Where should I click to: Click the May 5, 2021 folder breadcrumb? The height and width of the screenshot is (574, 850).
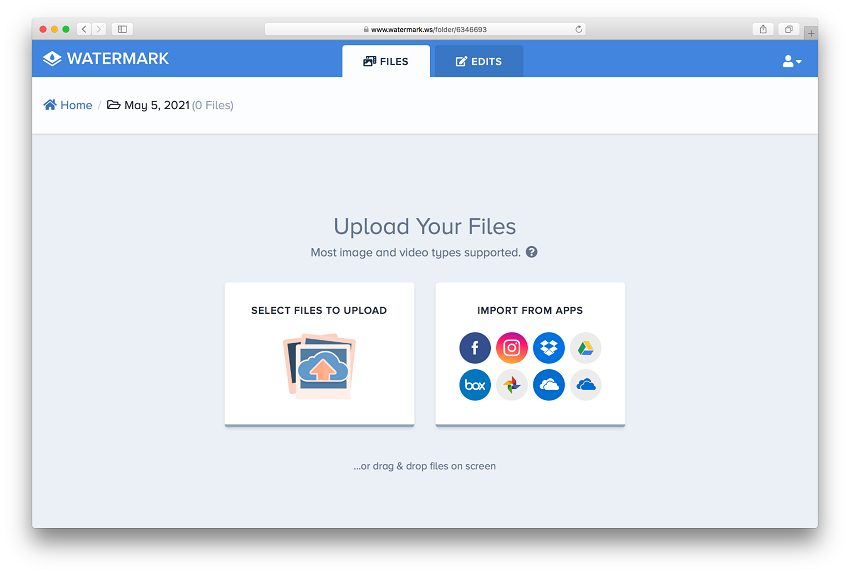click(x=149, y=105)
